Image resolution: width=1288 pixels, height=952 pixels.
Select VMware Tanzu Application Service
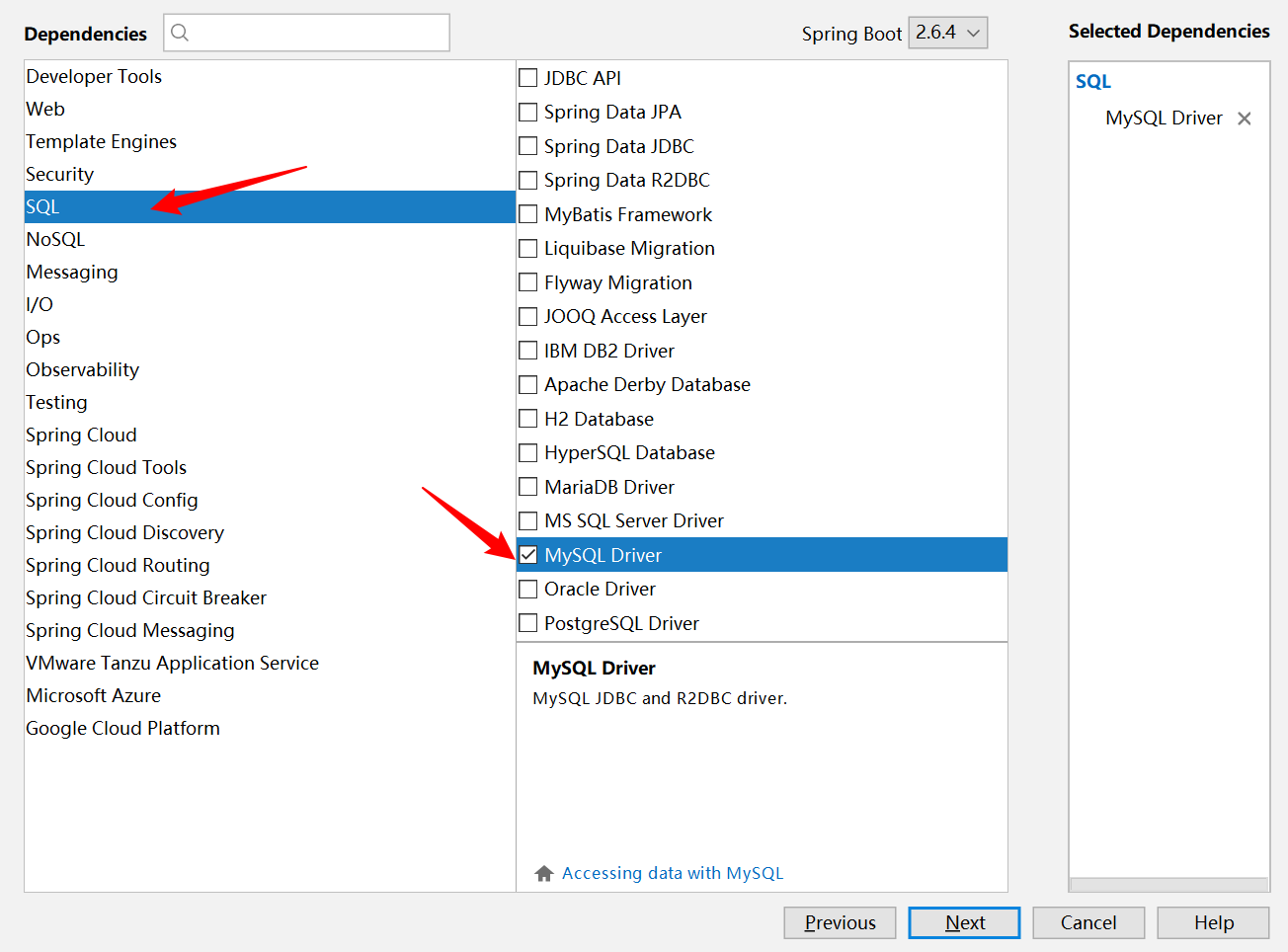point(270,663)
